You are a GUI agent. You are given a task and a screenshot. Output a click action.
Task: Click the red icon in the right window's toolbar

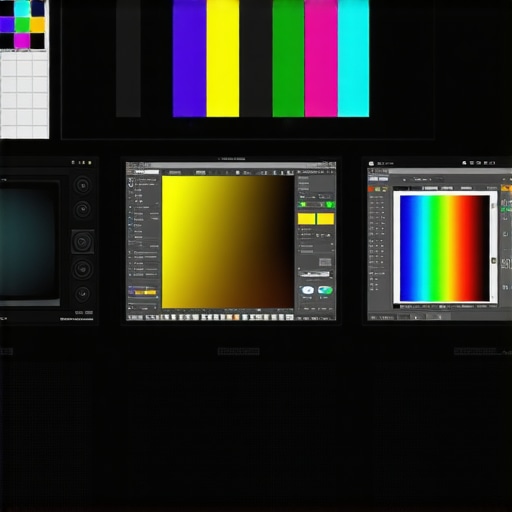(372, 189)
